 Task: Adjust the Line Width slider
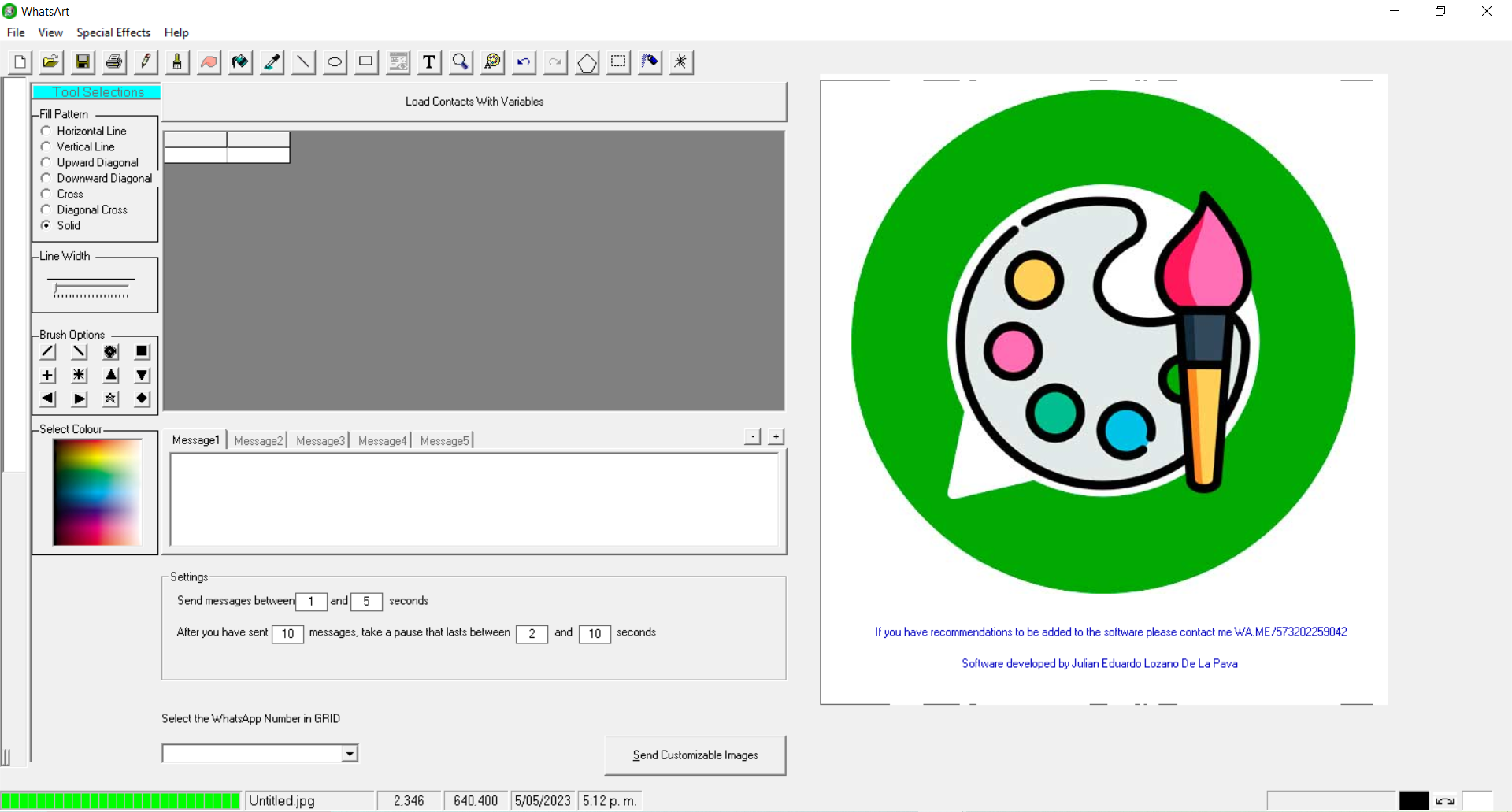pos(91,288)
